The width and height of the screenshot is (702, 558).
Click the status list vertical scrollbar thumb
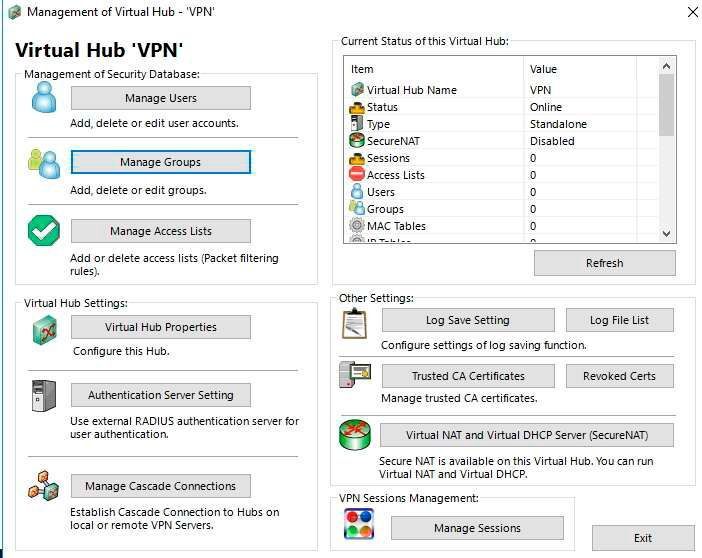point(666,105)
